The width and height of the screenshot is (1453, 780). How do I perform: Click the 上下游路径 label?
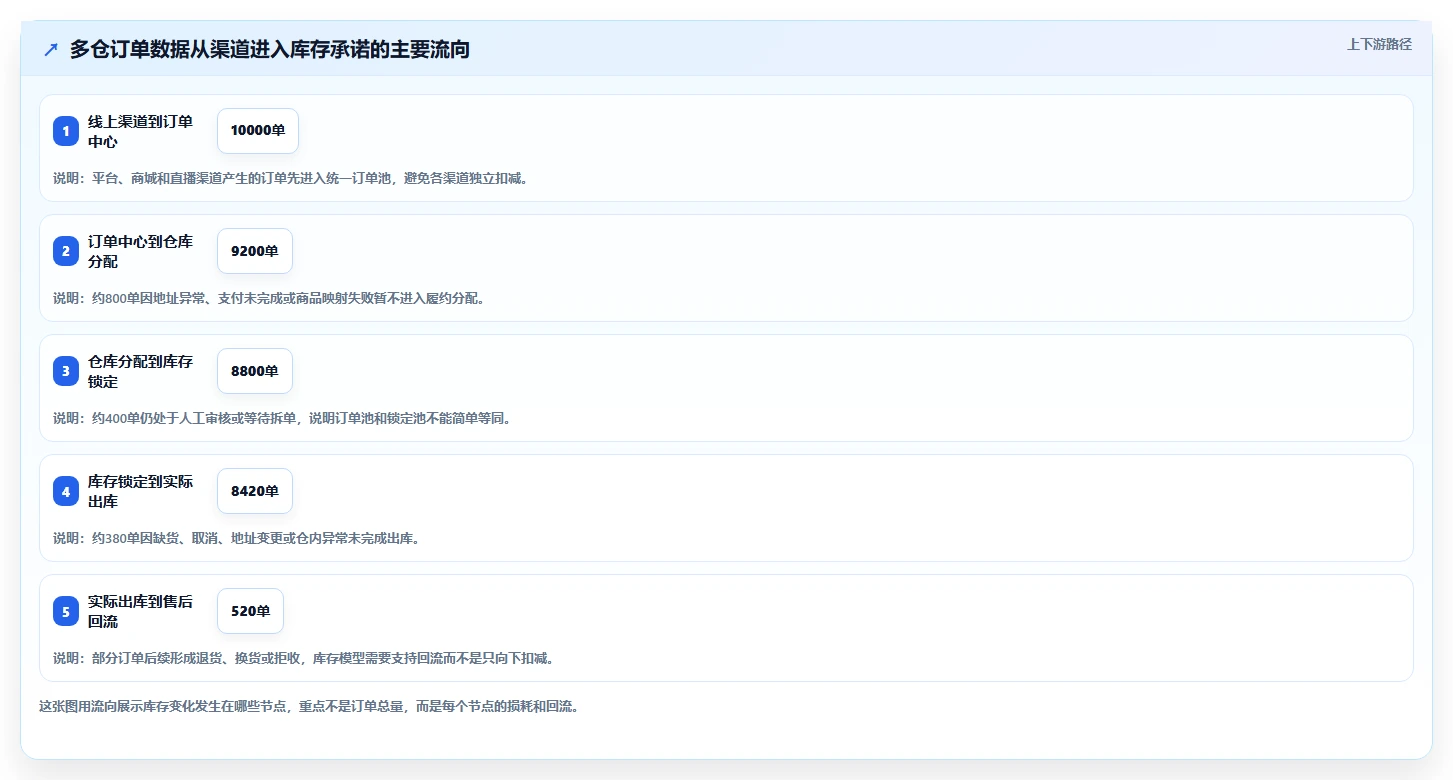[1379, 44]
